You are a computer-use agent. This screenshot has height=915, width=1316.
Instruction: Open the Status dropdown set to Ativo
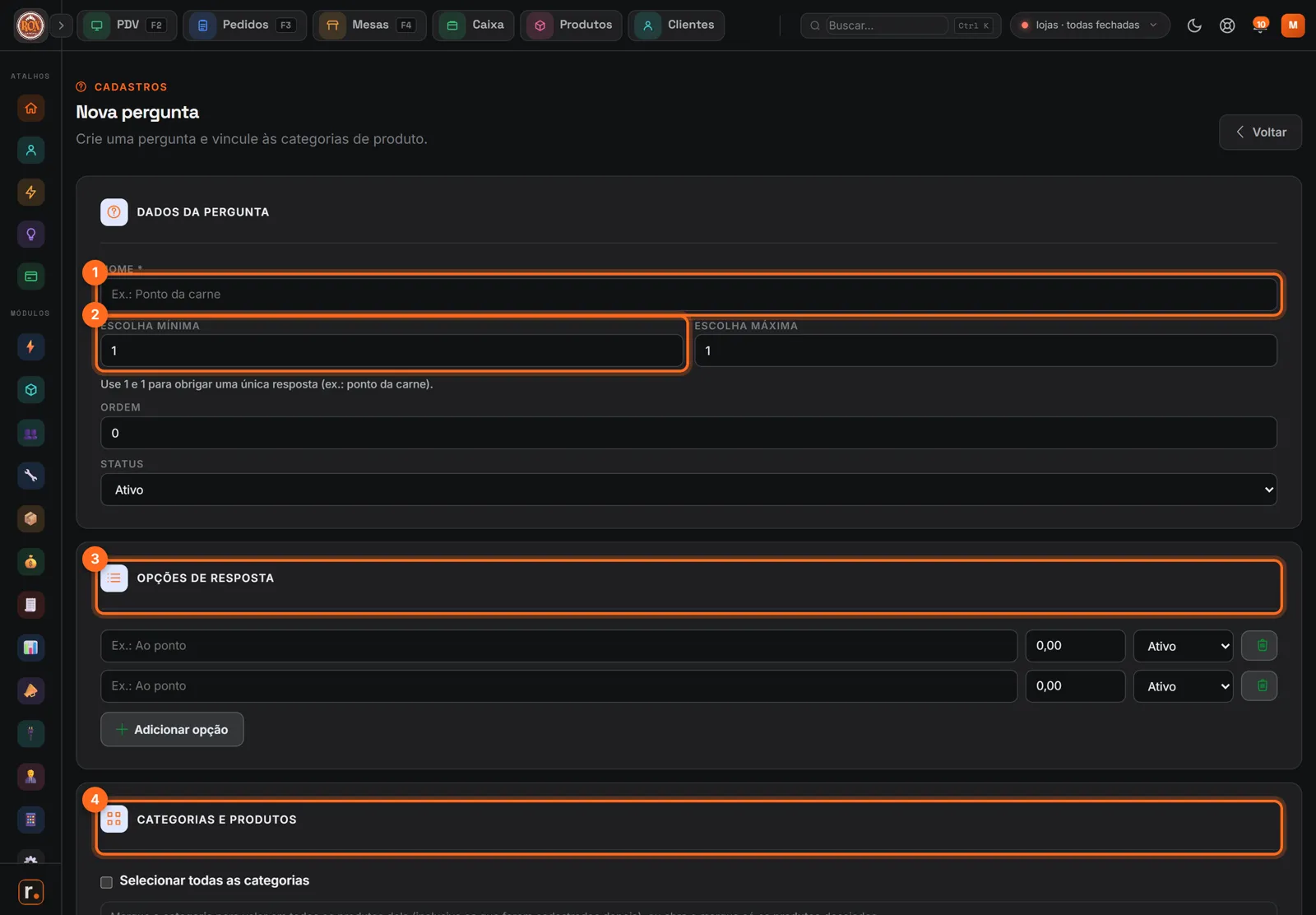click(688, 490)
